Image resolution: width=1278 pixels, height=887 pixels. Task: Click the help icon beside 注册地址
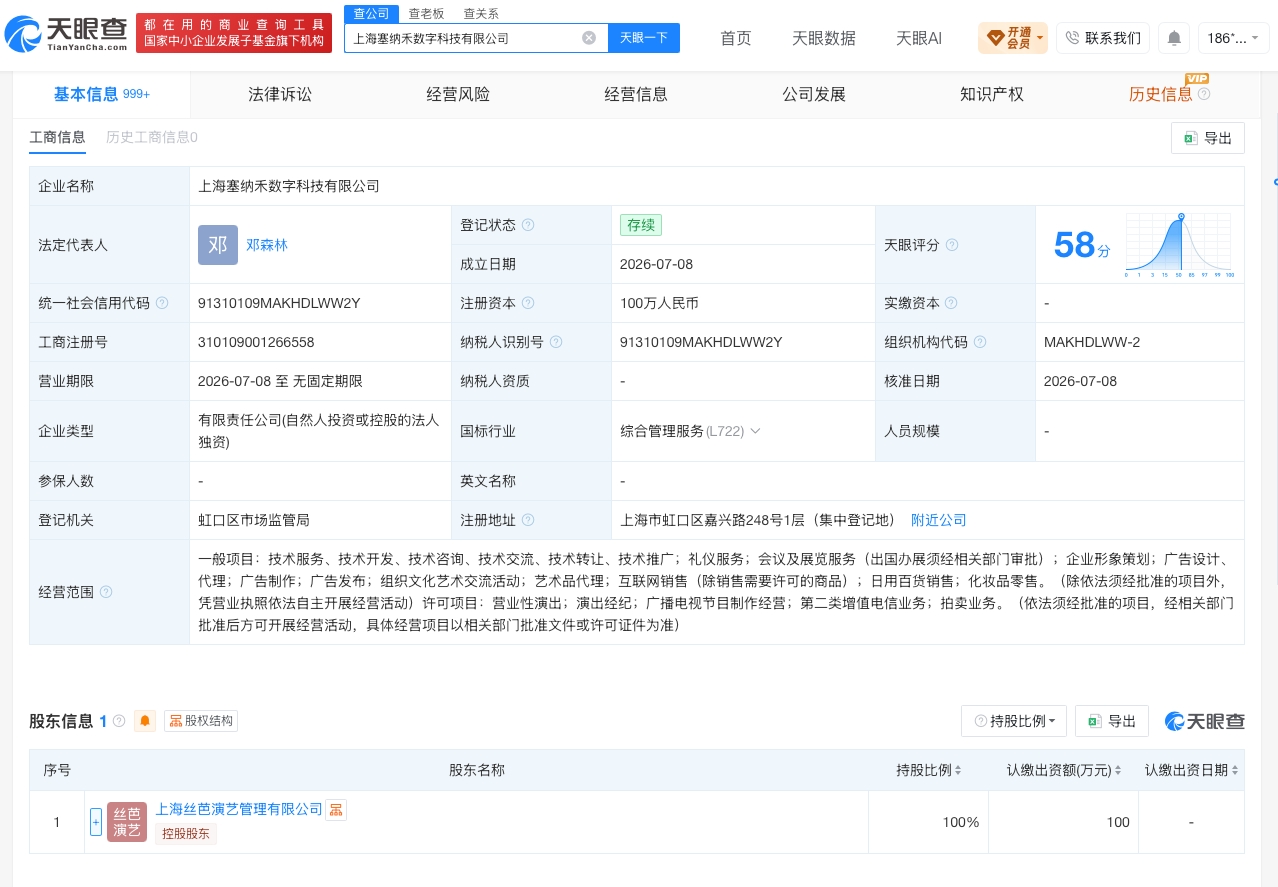(528, 520)
